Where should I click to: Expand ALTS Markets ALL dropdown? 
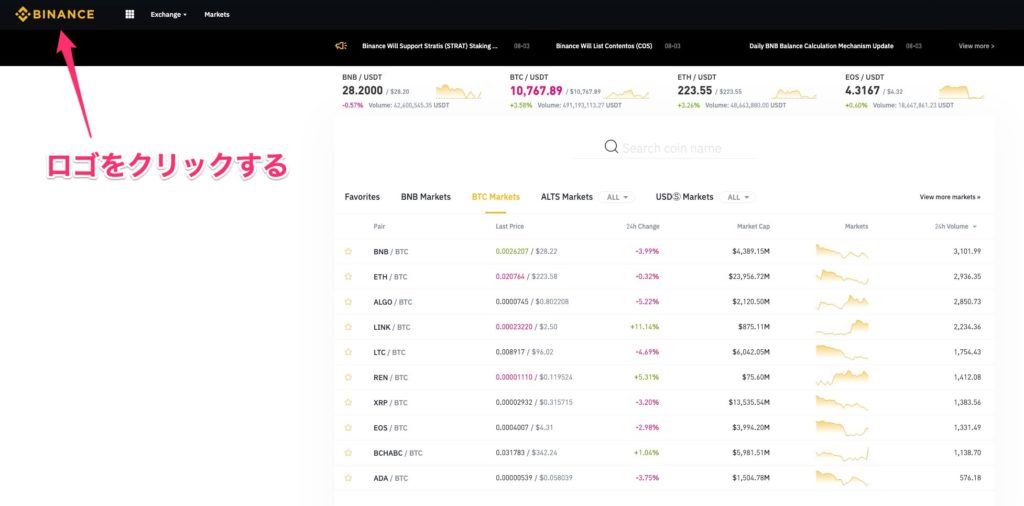pos(619,197)
